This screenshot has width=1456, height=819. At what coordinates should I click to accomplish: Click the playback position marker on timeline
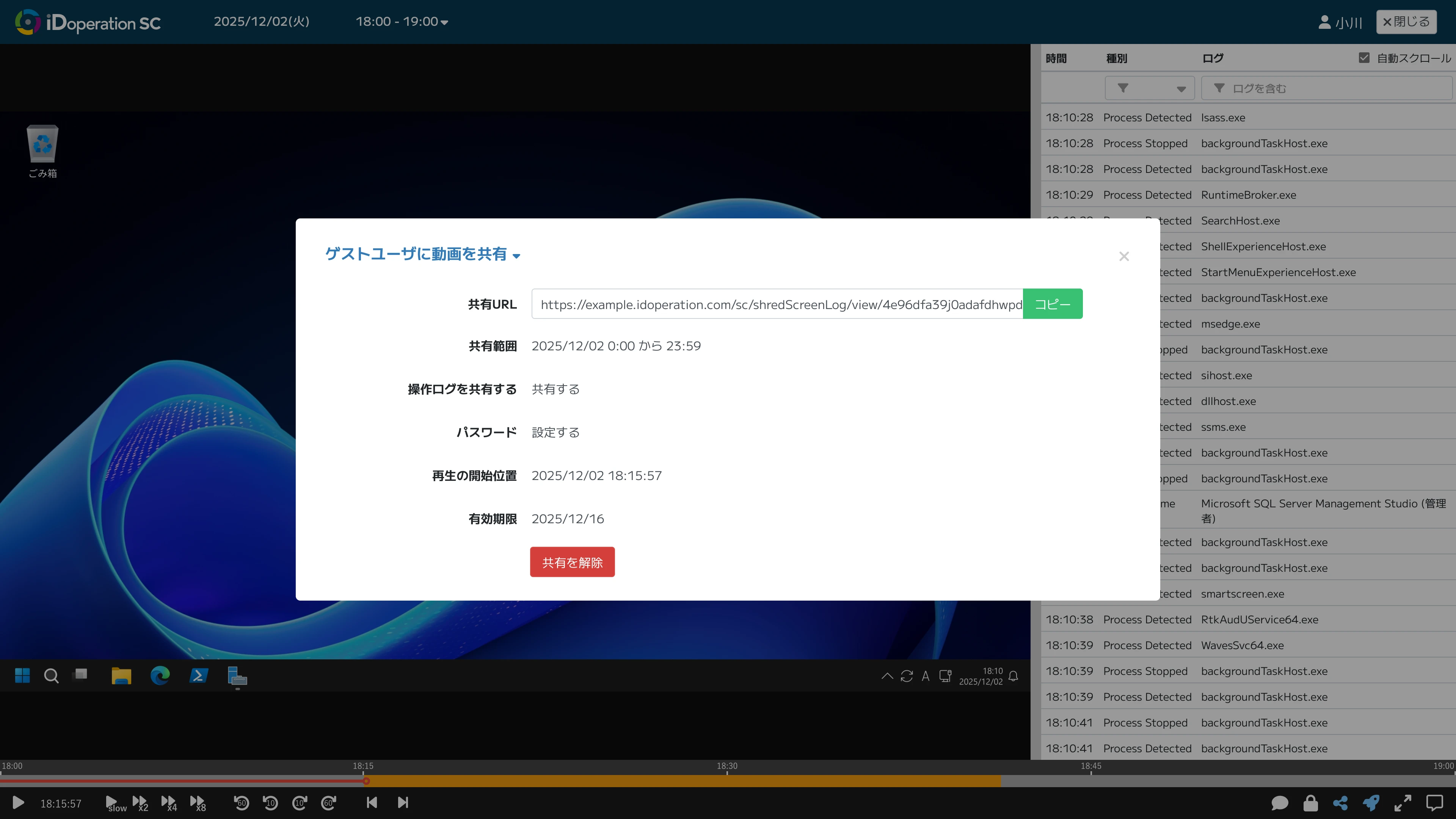[366, 781]
